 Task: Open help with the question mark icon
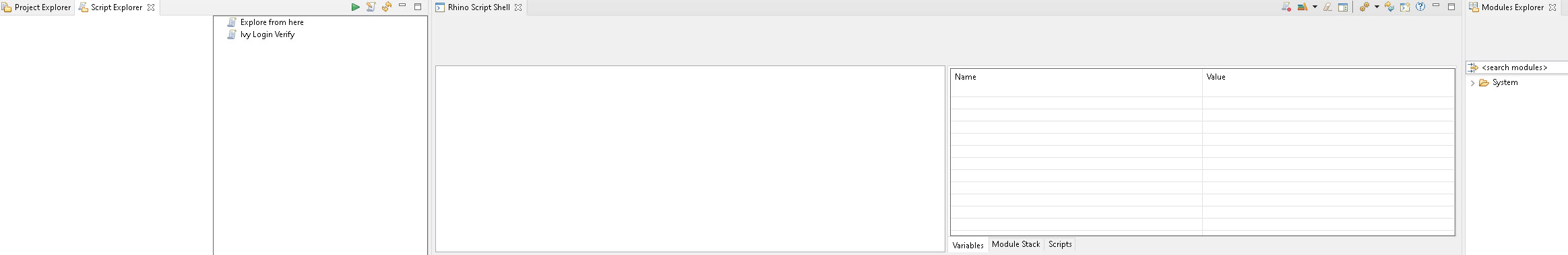point(1420,7)
